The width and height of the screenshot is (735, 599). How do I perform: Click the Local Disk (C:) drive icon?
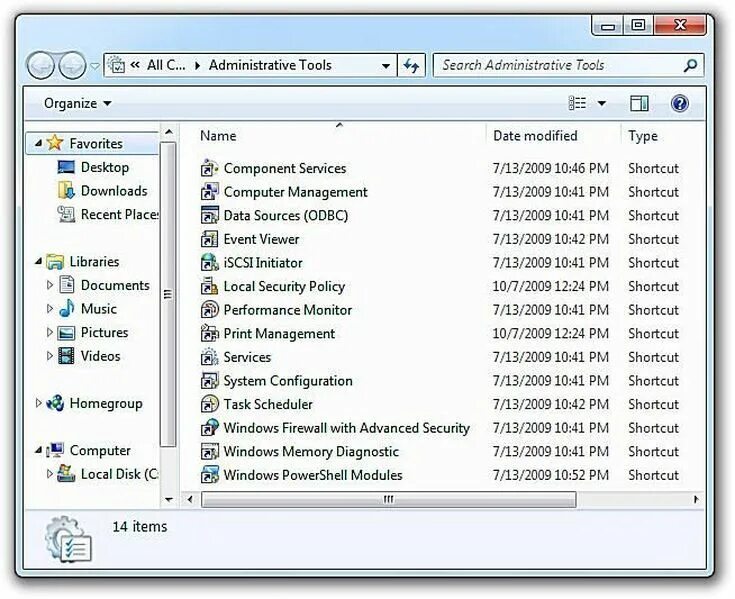pyautogui.click(x=66, y=473)
